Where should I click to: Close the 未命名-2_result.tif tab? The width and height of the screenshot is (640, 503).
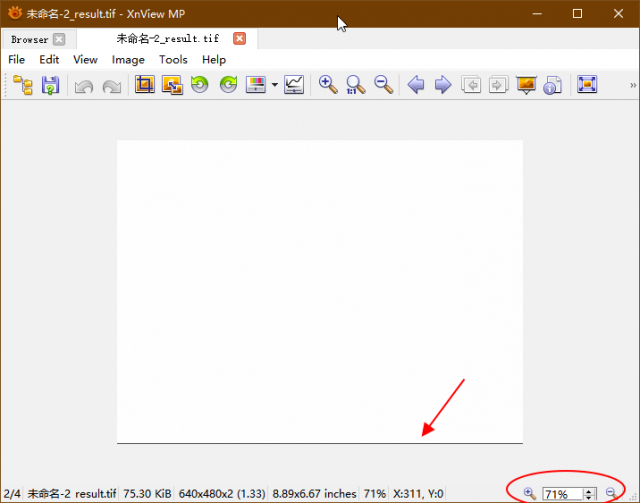pos(240,39)
